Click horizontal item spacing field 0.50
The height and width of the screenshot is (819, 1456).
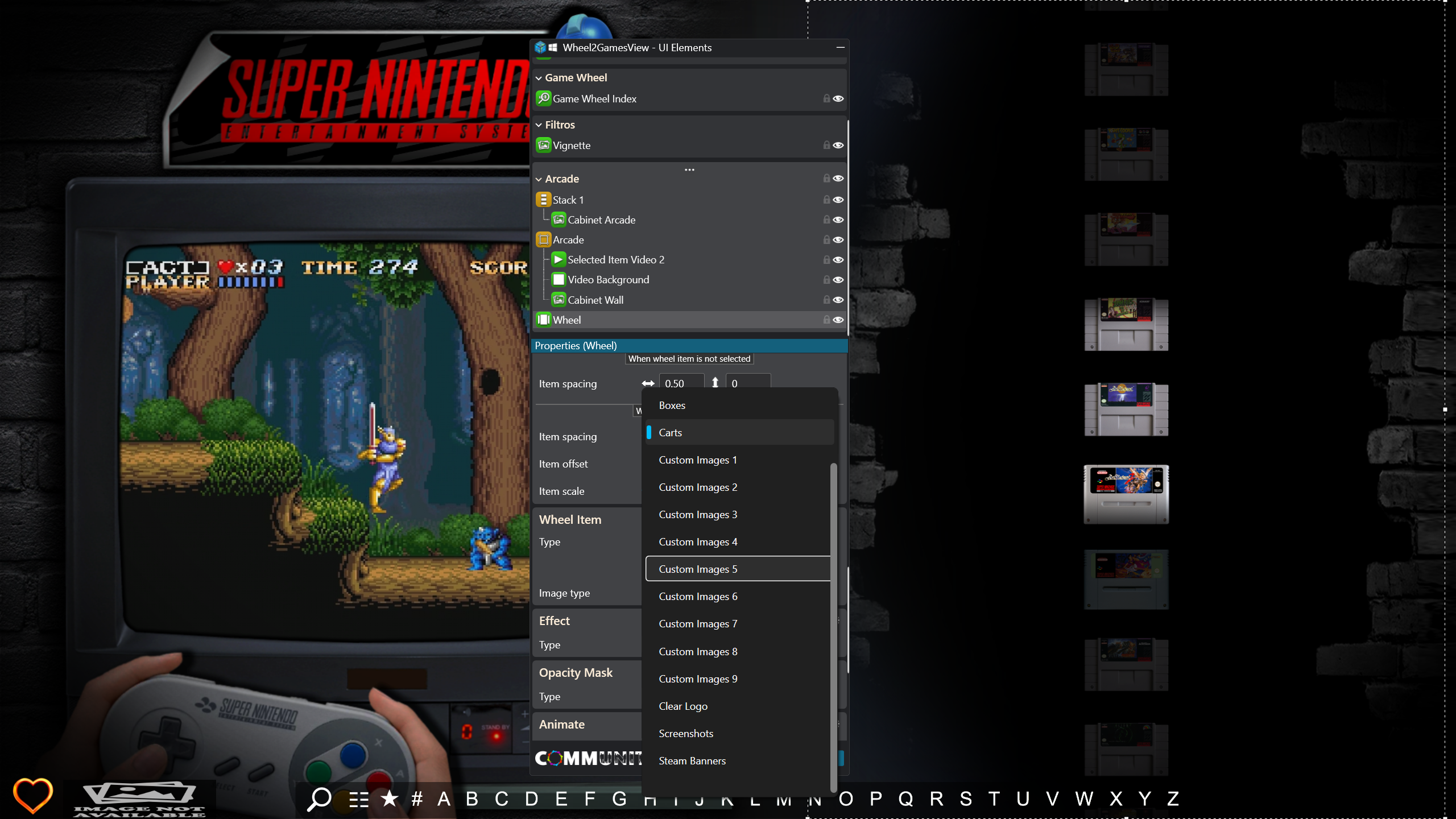[681, 383]
